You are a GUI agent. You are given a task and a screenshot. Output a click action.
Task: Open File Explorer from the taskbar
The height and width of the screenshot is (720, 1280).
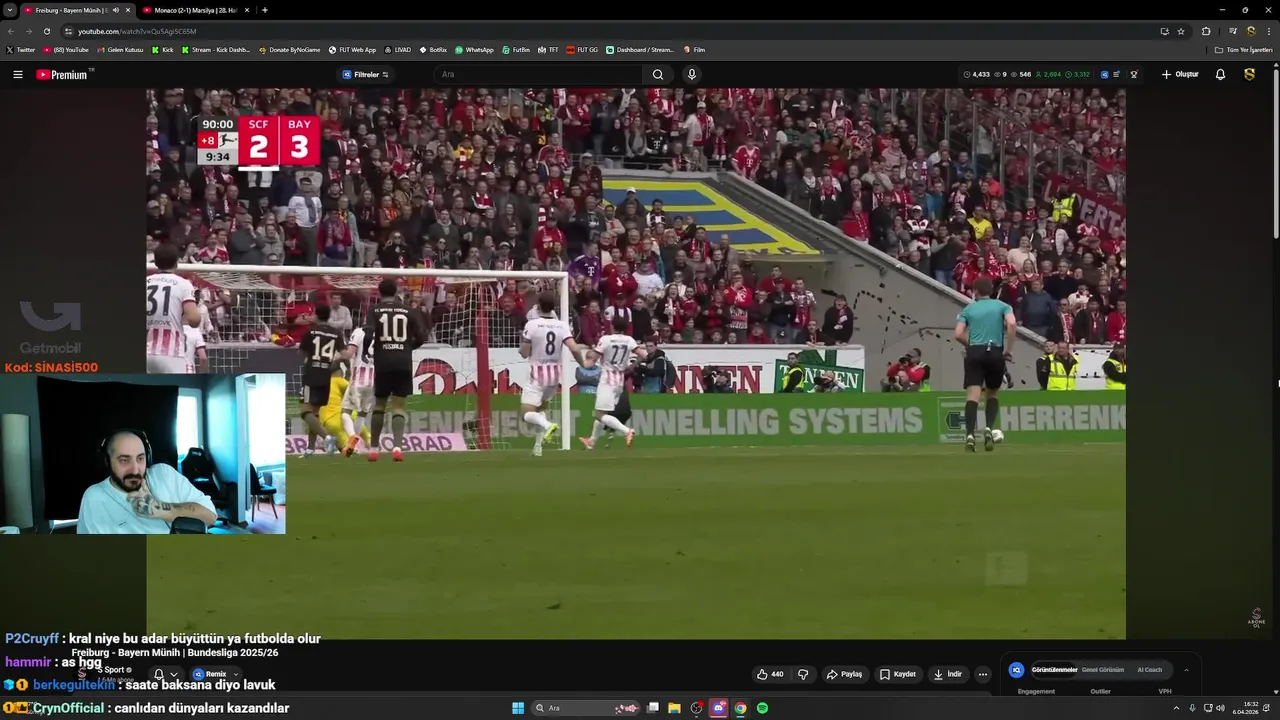tap(674, 708)
